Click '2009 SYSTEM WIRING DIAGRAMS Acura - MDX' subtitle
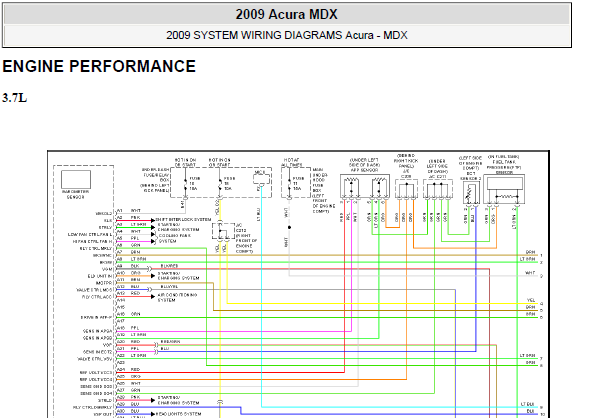 pyautogui.click(x=287, y=35)
